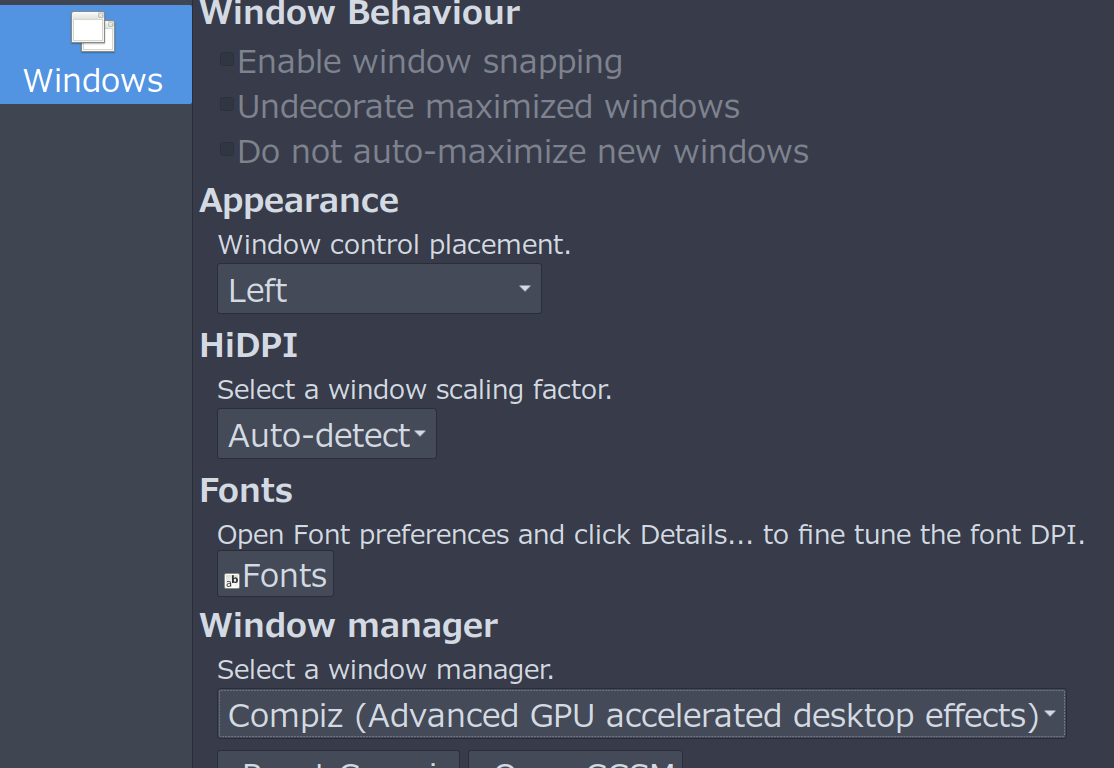This screenshot has height=768, width=1114.
Task: Click the Appearance section heading
Action: point(299,201)
